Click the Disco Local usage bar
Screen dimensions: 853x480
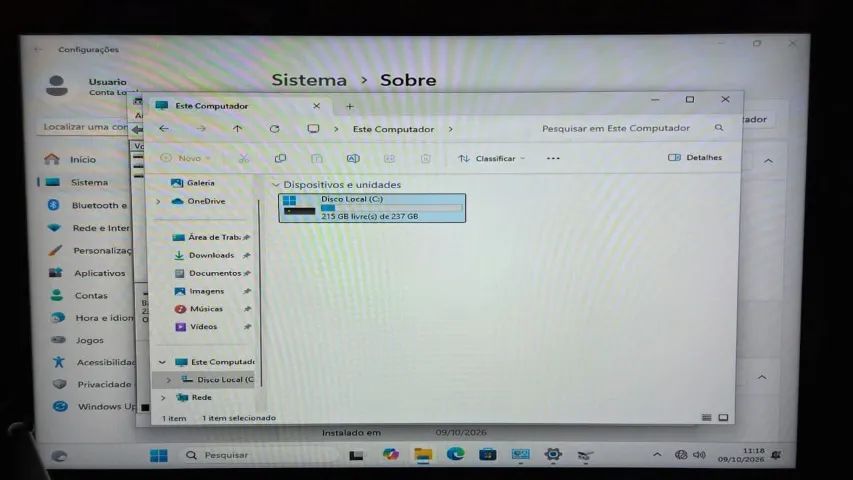391,208
